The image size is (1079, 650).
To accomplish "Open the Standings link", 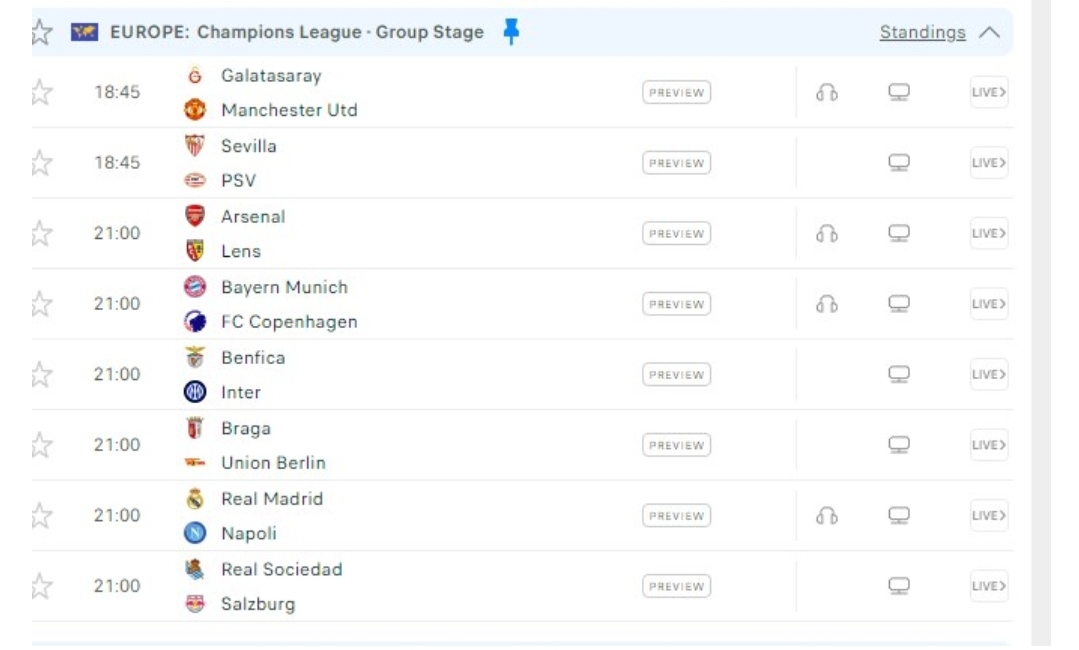I will (922, 33).
